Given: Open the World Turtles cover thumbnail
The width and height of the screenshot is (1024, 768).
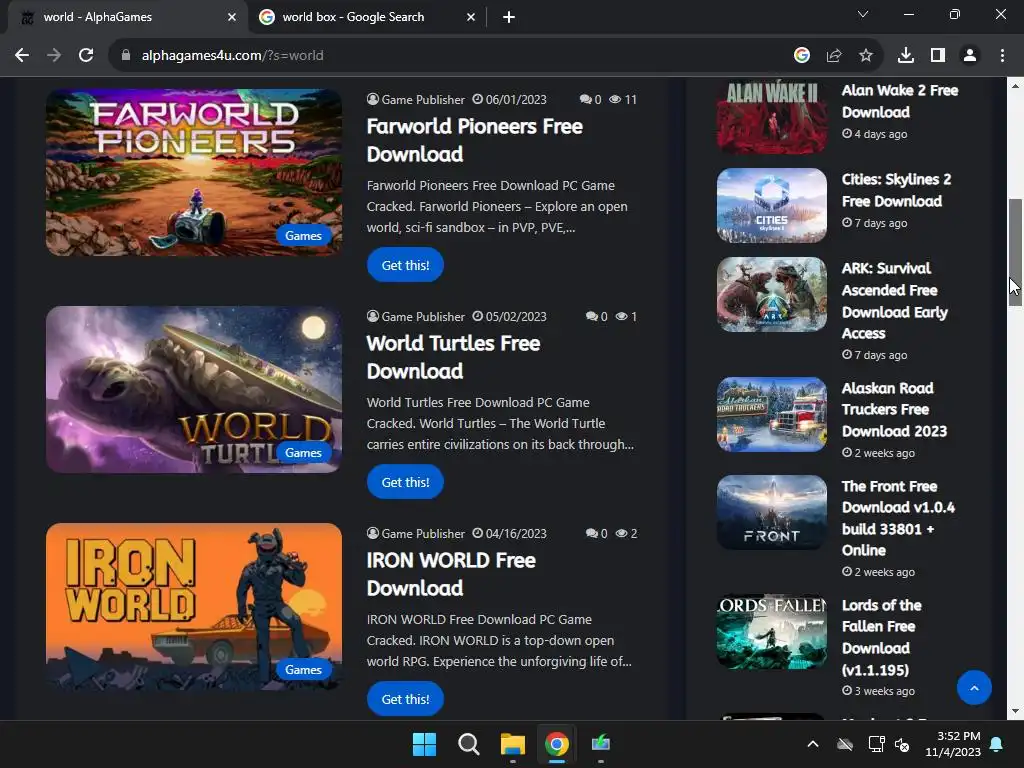Looking at the screenshot, I should pos(193,389).
